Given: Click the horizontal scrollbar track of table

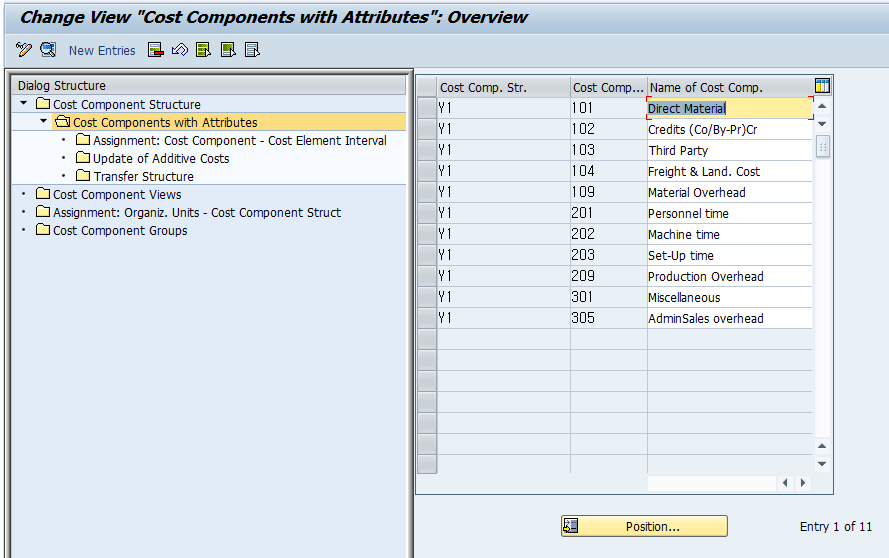Looking at the screenshot, I should (x=712, y=483).
